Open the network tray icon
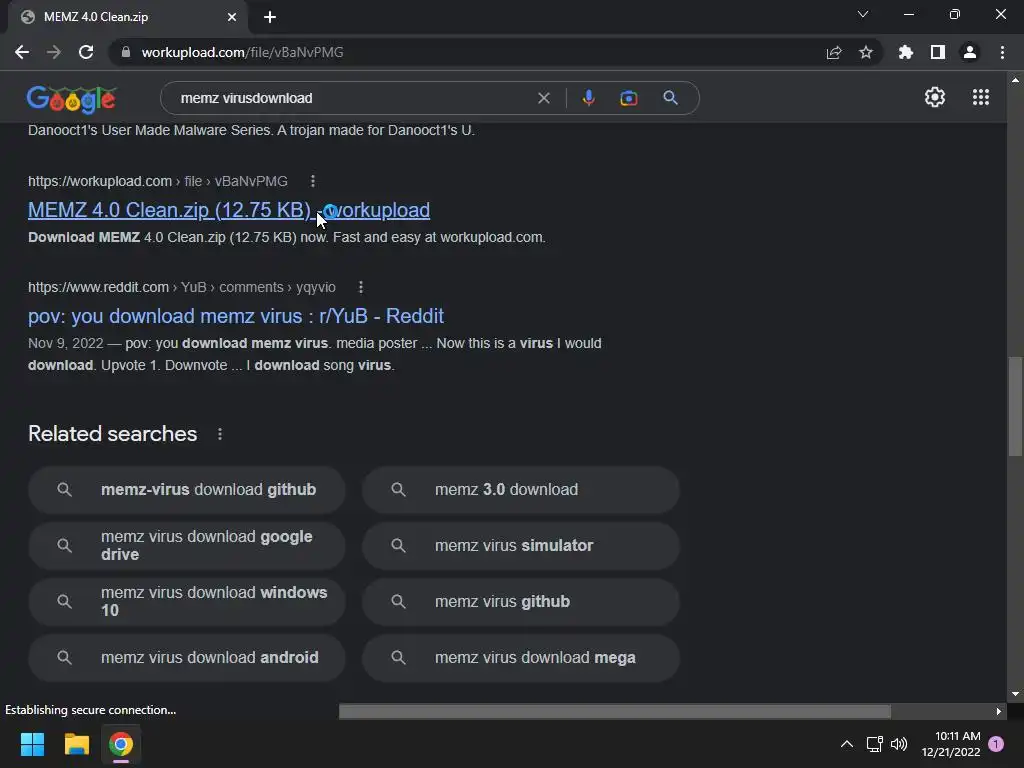The width and height of the screenshot is (1024, 768). coord(874,744)
